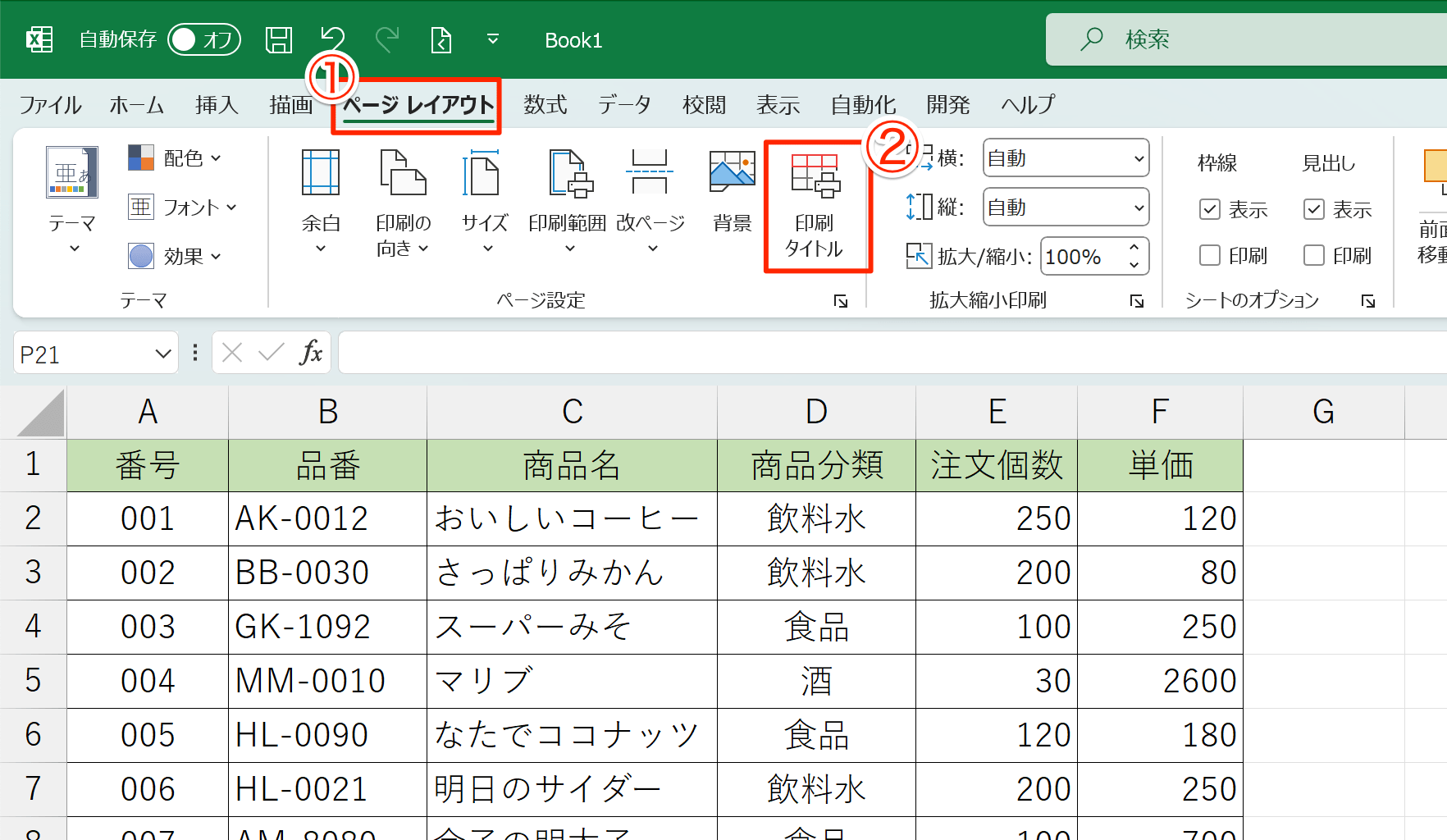Uncheck 枠線 表示 gridlines view checkbox

[1210, 210]
